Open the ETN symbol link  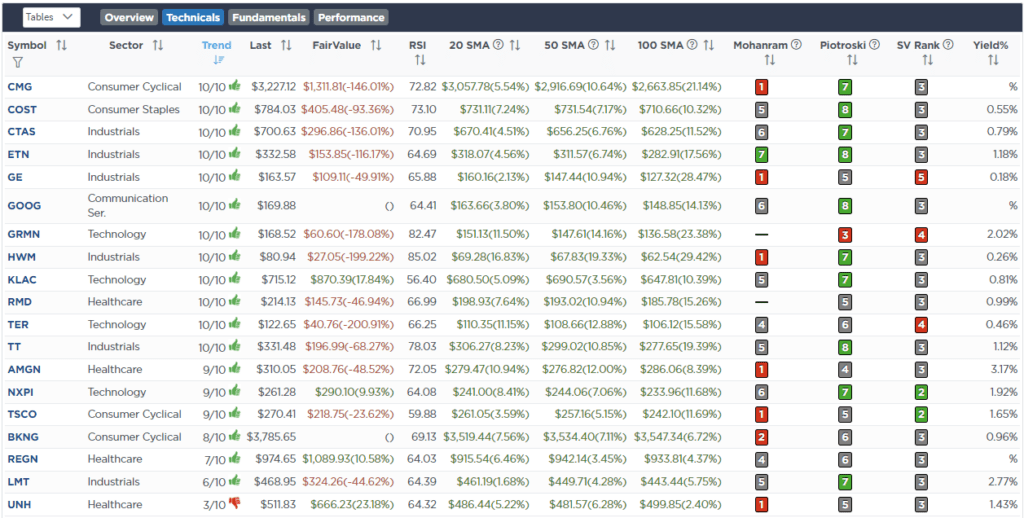pyautogui.click(x=18, y=155)
